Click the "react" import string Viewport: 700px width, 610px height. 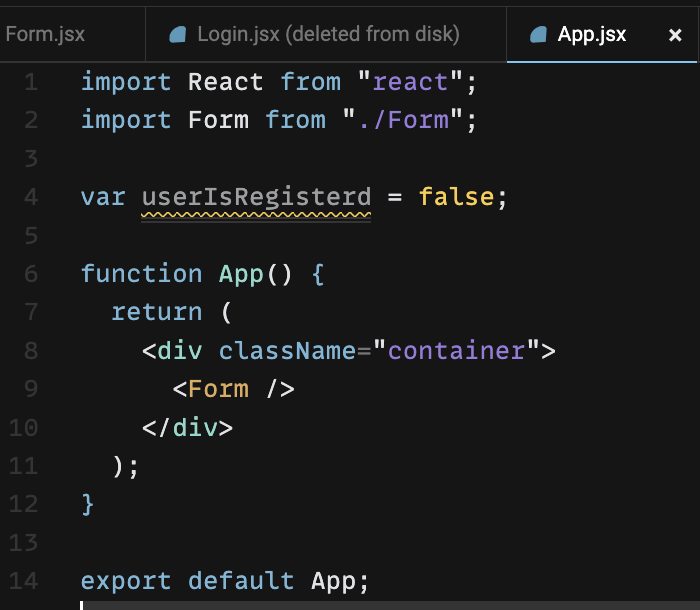point(410,82)
